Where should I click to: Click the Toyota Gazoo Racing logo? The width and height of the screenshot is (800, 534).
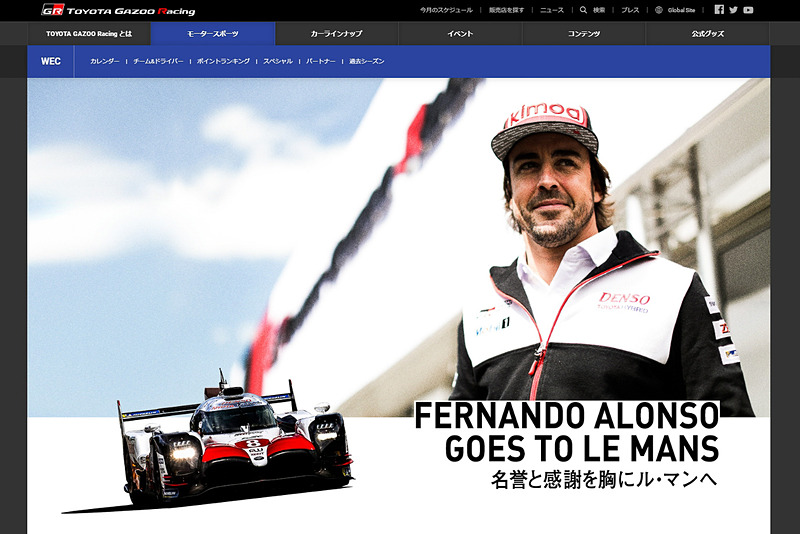tap(118, 10)
